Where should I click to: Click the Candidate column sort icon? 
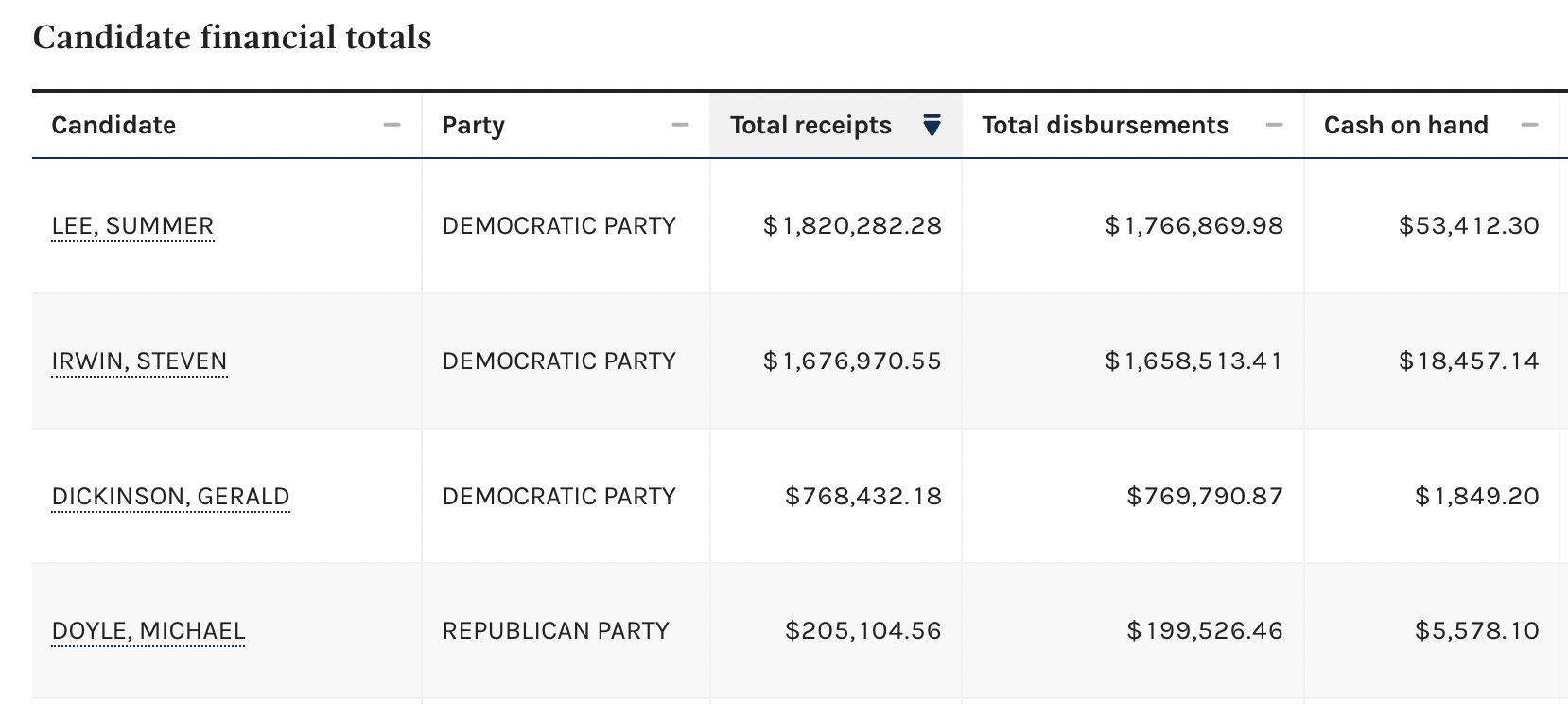(x=392, y=125)
